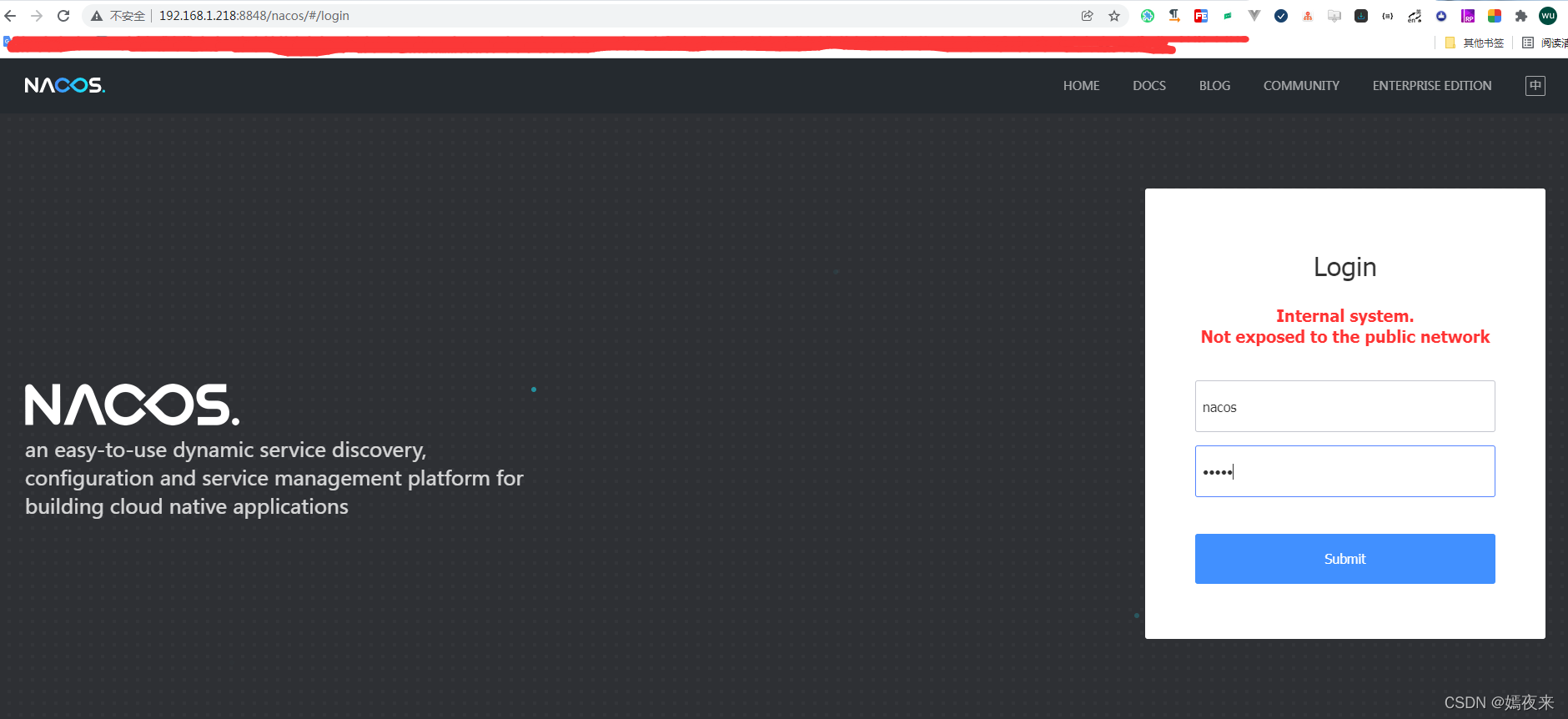1568x719 pixels.
Task: Open the ENTERPRISE EDITION nav item
Action: [1432, 85]
